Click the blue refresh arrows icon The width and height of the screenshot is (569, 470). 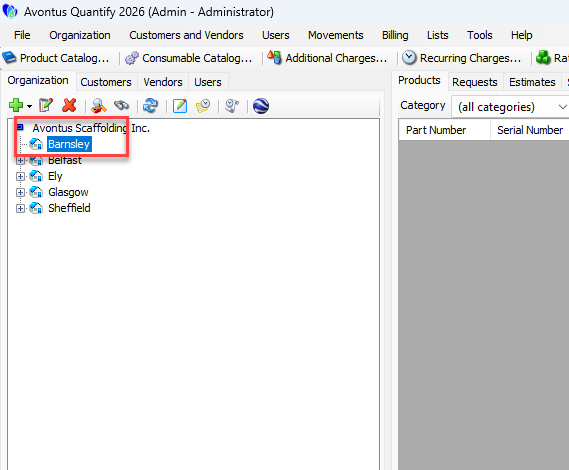[151, 106]
